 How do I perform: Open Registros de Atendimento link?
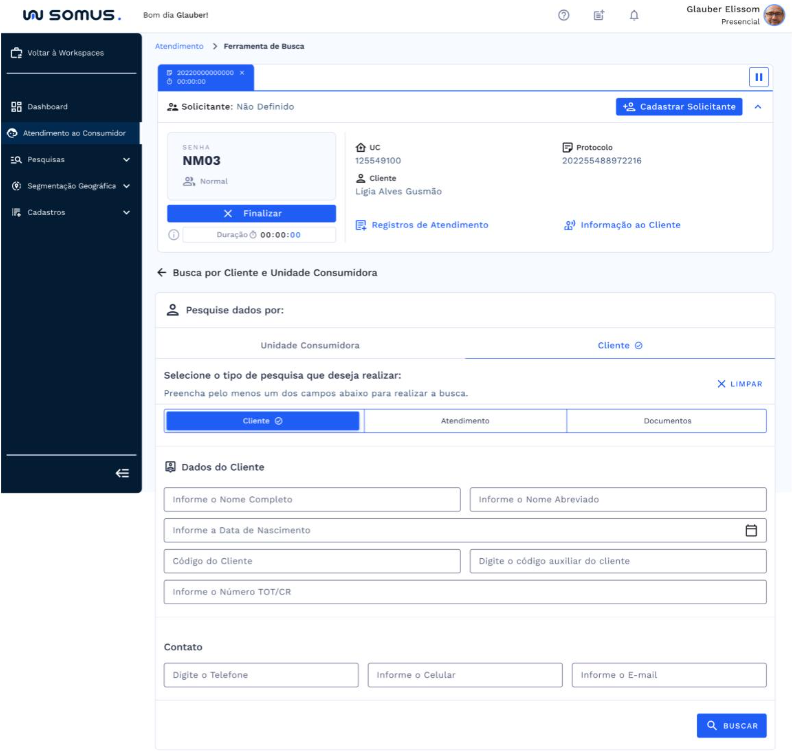pos(423,225)
